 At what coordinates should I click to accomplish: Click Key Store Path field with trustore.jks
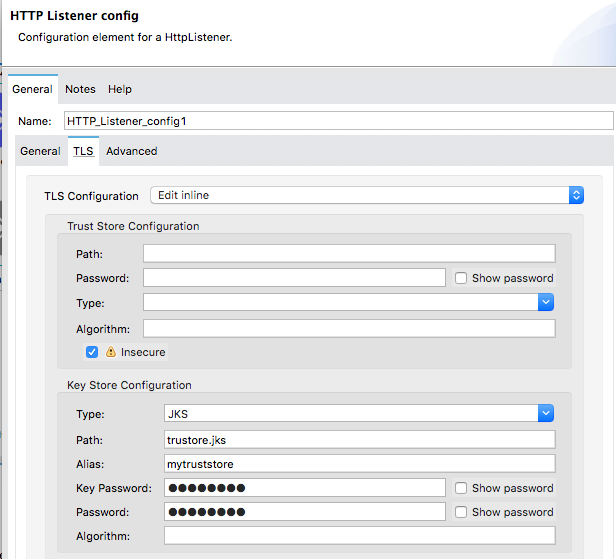tap(358, 440)
